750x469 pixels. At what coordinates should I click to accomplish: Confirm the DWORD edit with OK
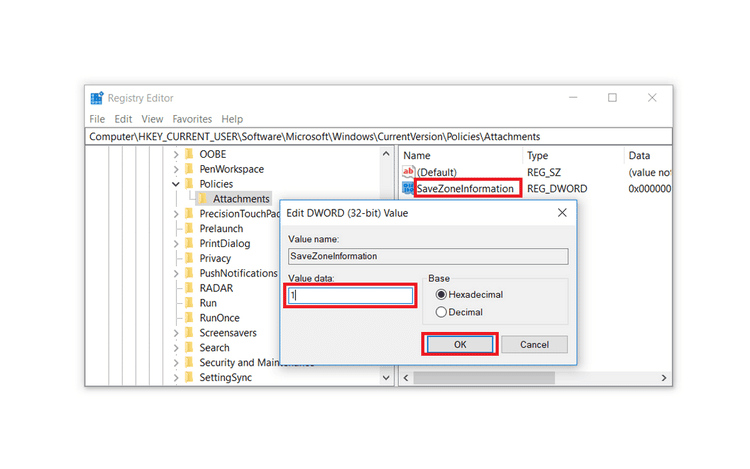(x=460, y=344)
